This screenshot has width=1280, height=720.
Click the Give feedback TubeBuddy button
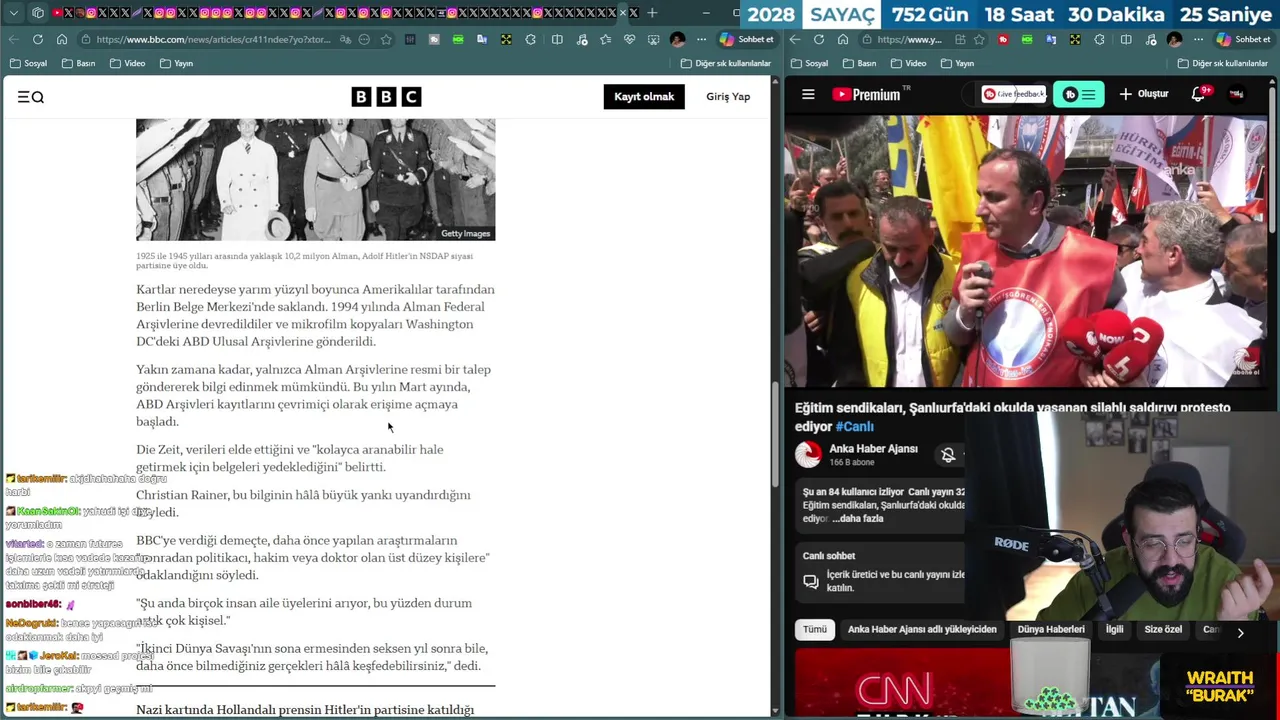tap(1013, 94)
